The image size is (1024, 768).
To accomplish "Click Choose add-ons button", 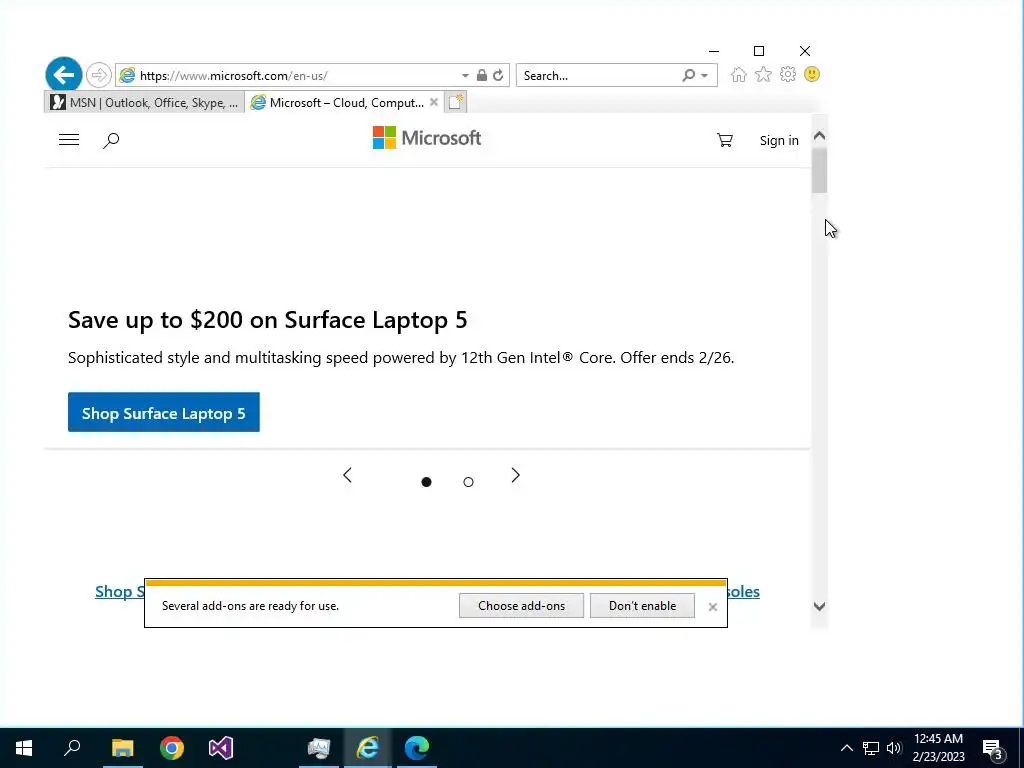I will click(x=521, y=605).
